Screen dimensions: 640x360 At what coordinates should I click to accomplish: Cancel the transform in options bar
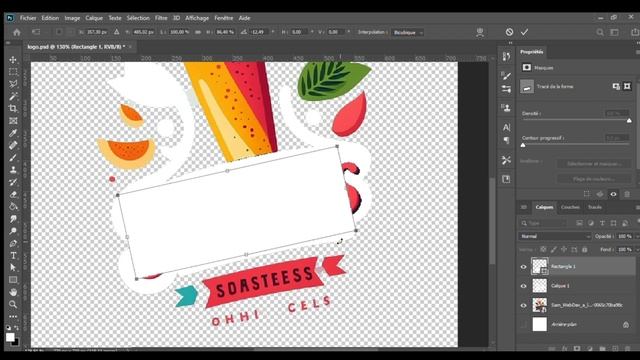509,32
